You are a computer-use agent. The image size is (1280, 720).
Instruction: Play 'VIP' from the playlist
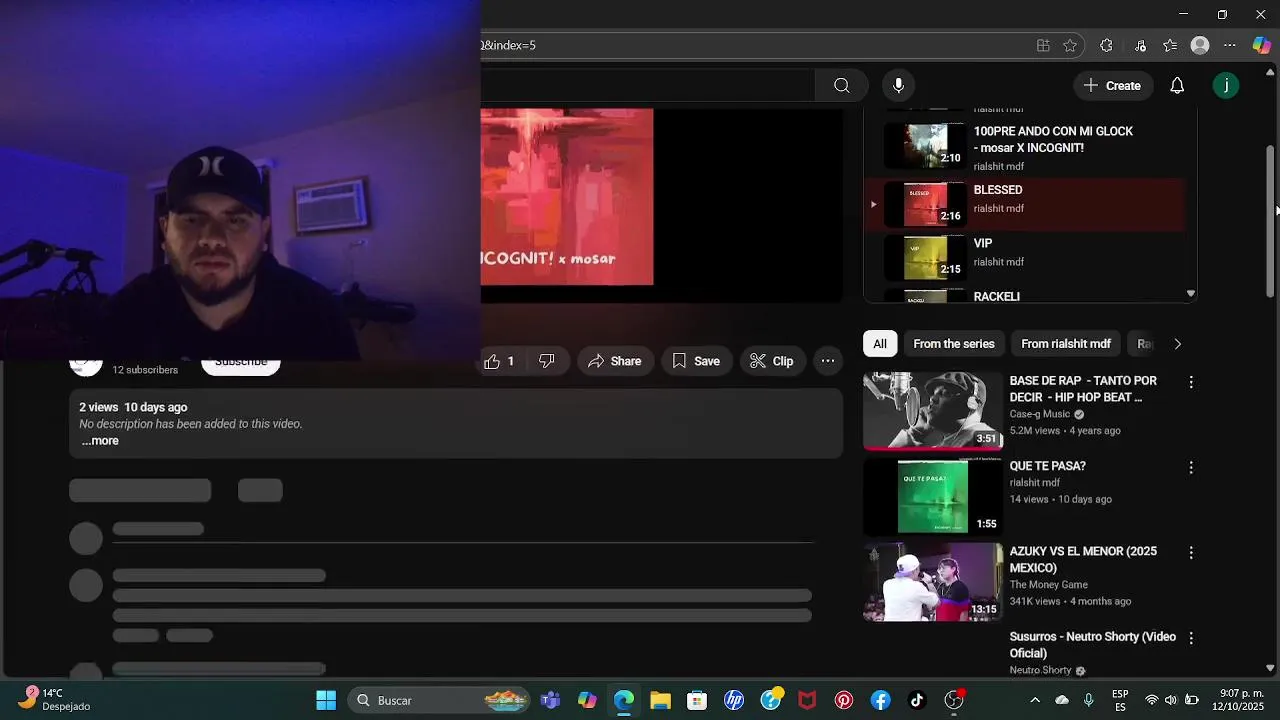point(1025,258)
